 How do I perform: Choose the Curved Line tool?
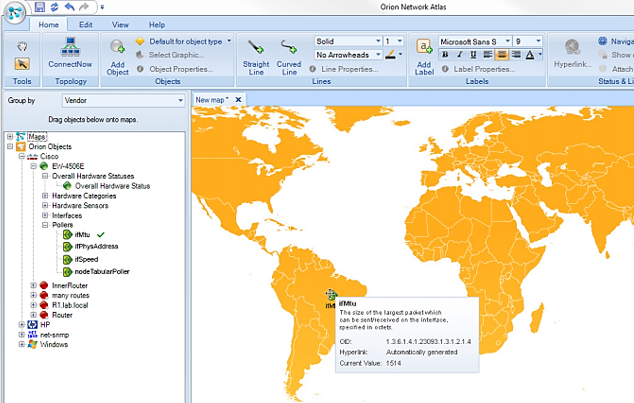(289, 57)
